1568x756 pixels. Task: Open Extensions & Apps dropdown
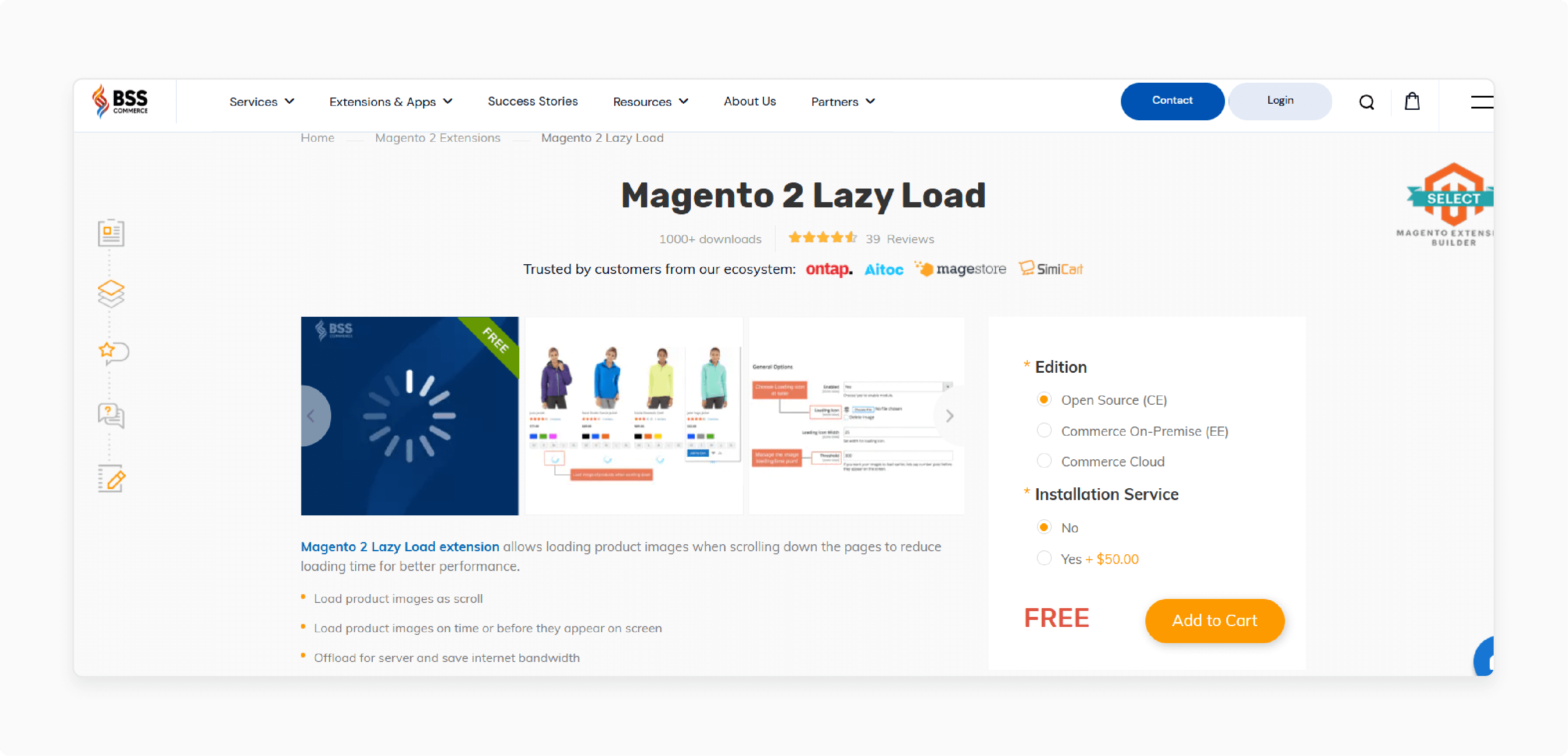[x=390, y=101]
